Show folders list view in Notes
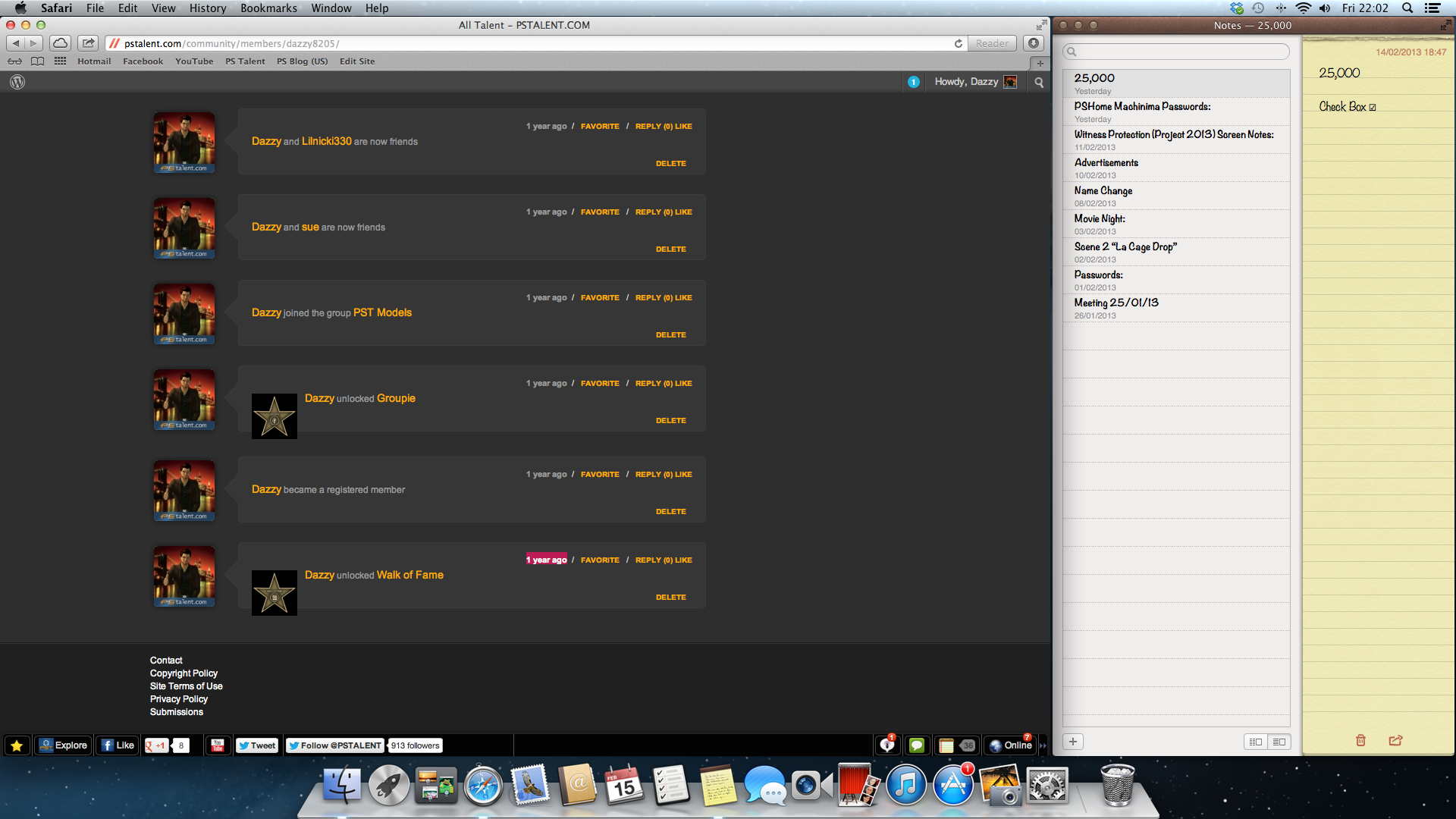 [x=1256, y=742]
